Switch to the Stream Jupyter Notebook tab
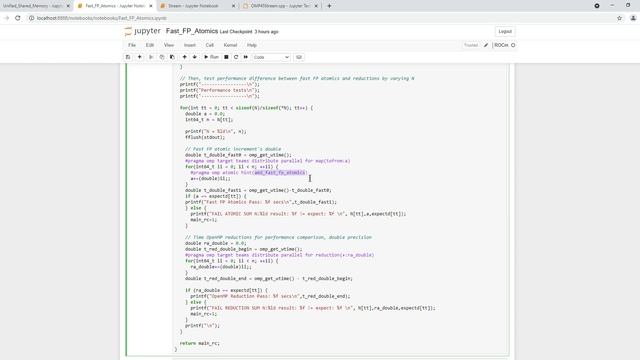The height and width of the screenshot is (360, 640). tap(193, 6)
